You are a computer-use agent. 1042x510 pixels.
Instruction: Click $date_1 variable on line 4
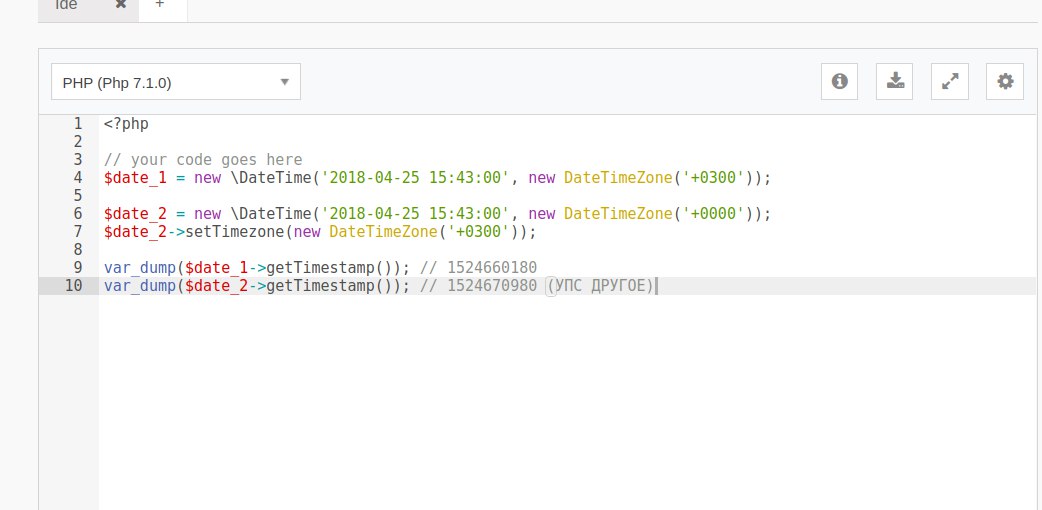tap(135, 178)
